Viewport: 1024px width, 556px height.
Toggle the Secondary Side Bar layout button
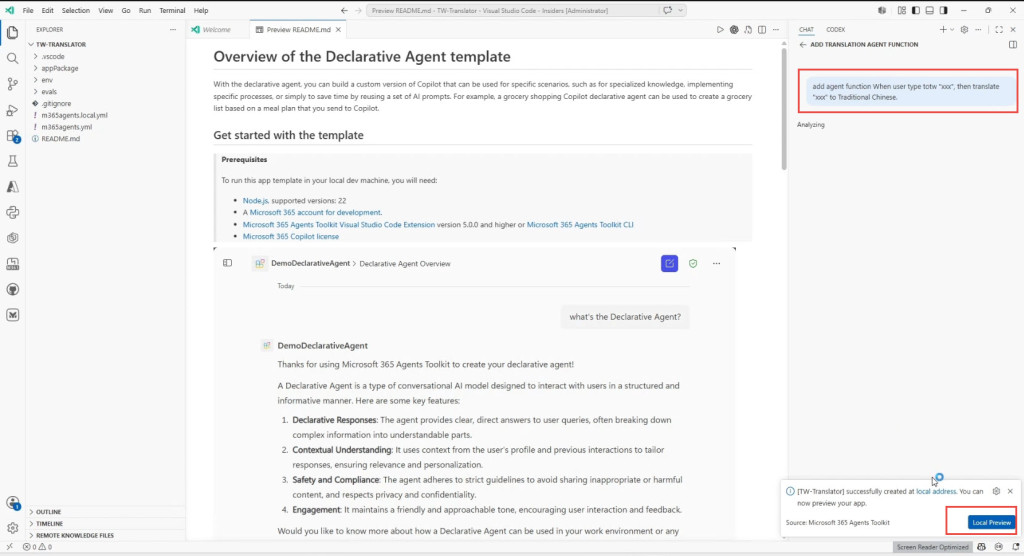point(944,10)
